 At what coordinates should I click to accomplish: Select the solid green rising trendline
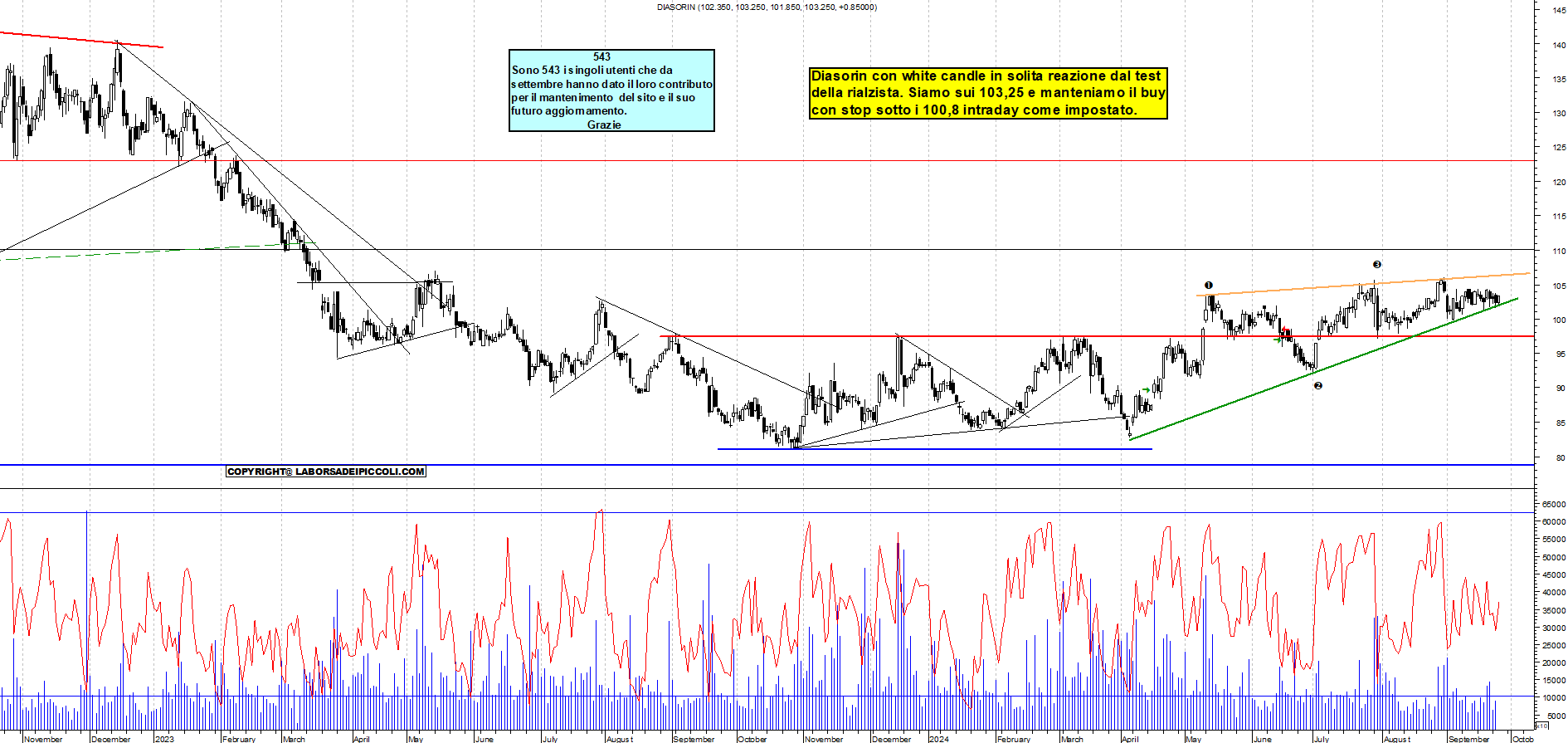point(1324,369)
